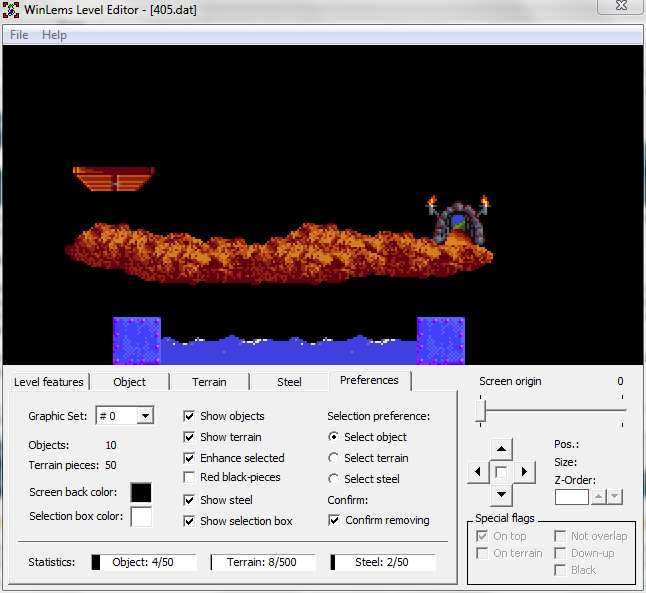Pick the Selection box color swatch

(141, 517)
